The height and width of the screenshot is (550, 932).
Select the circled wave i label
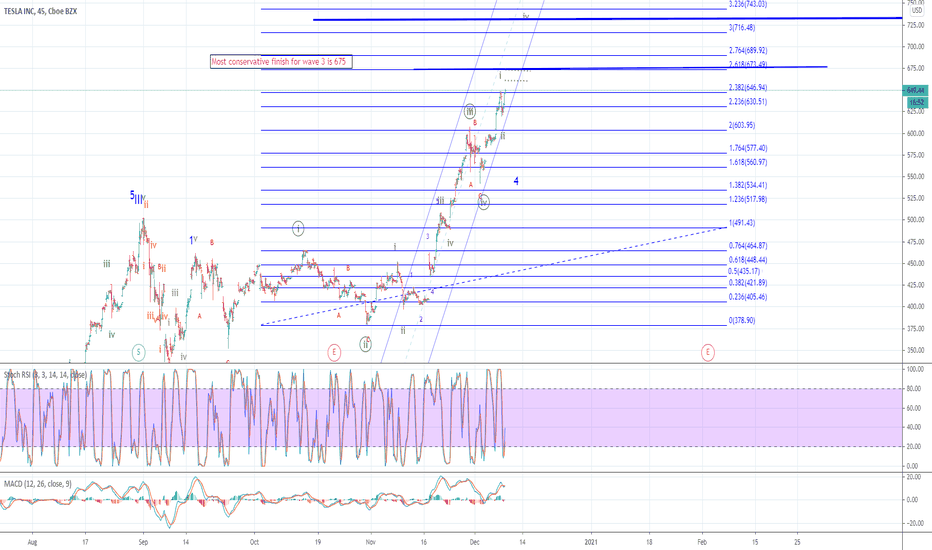[298, 228]
